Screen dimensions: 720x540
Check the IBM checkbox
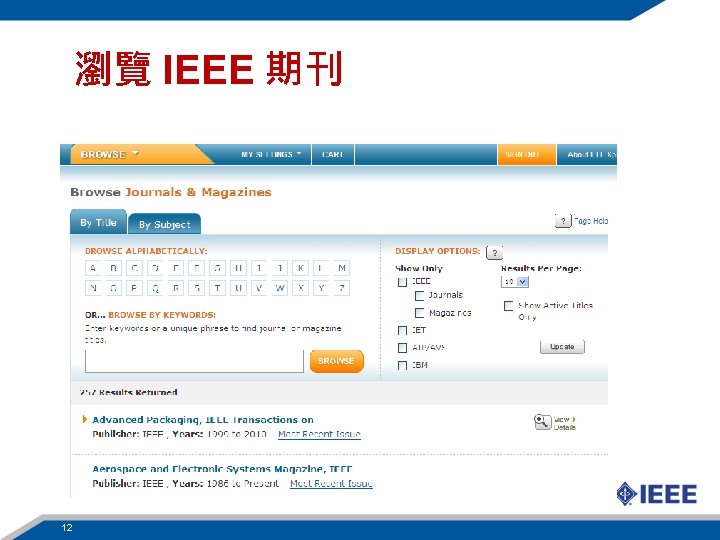(402, 366)
